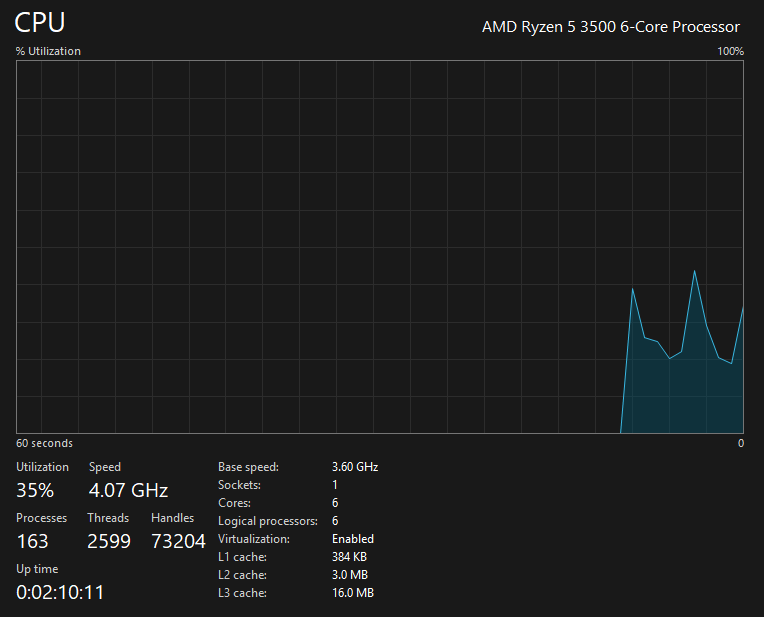The width and height of the screenshot is (764, 617).
Task: Click the L3 cache label
Action: tap(242, 593)
